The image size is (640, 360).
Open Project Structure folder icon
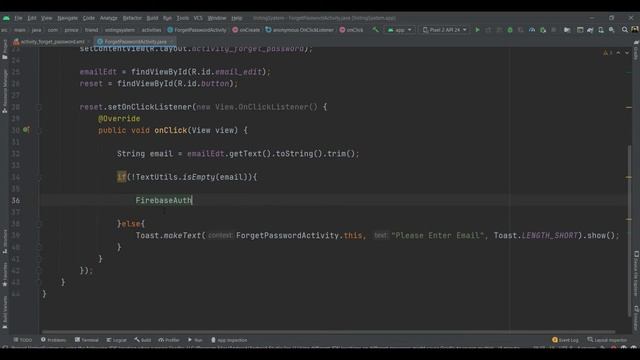pos(567,30)
